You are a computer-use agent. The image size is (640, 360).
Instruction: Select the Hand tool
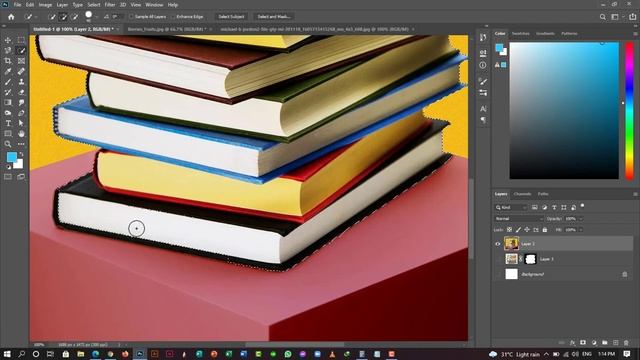[x=21, y=133]
